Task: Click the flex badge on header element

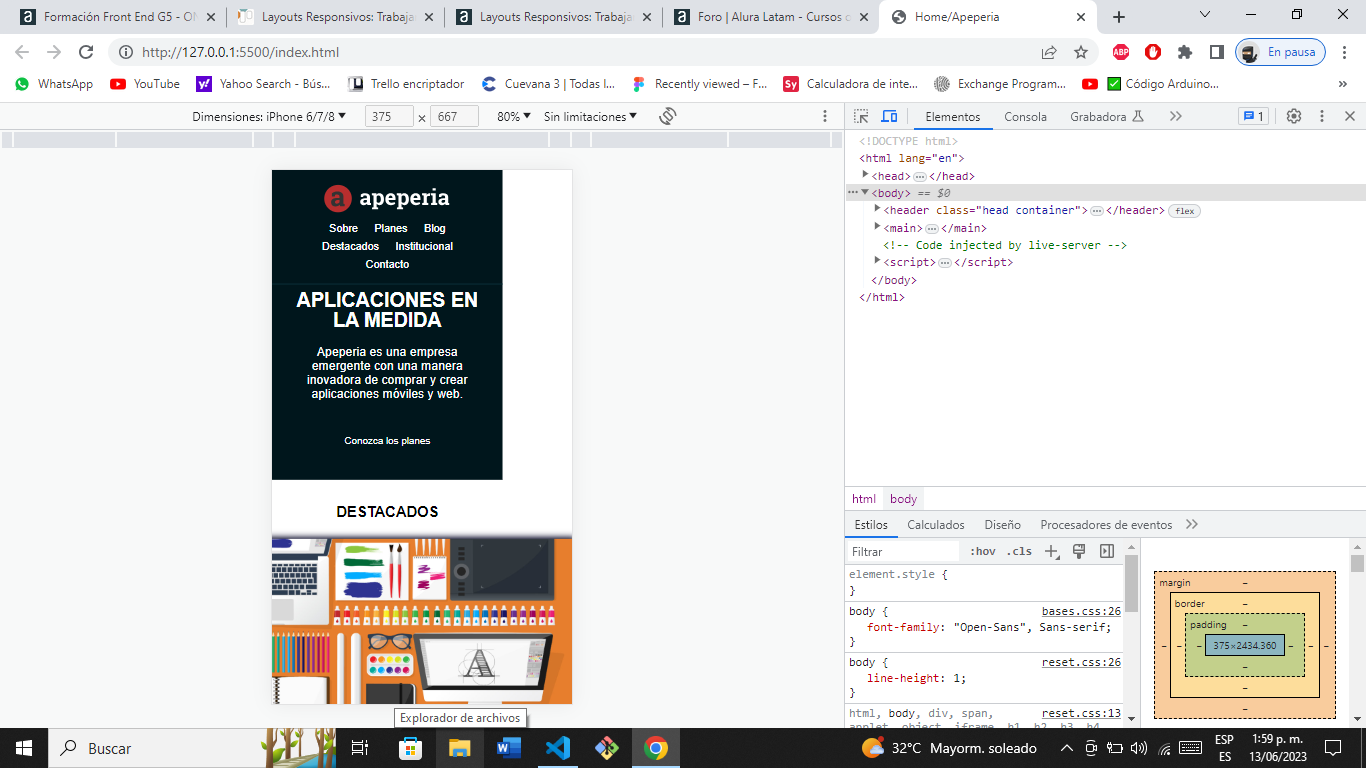Action: tap(1184, 211)
